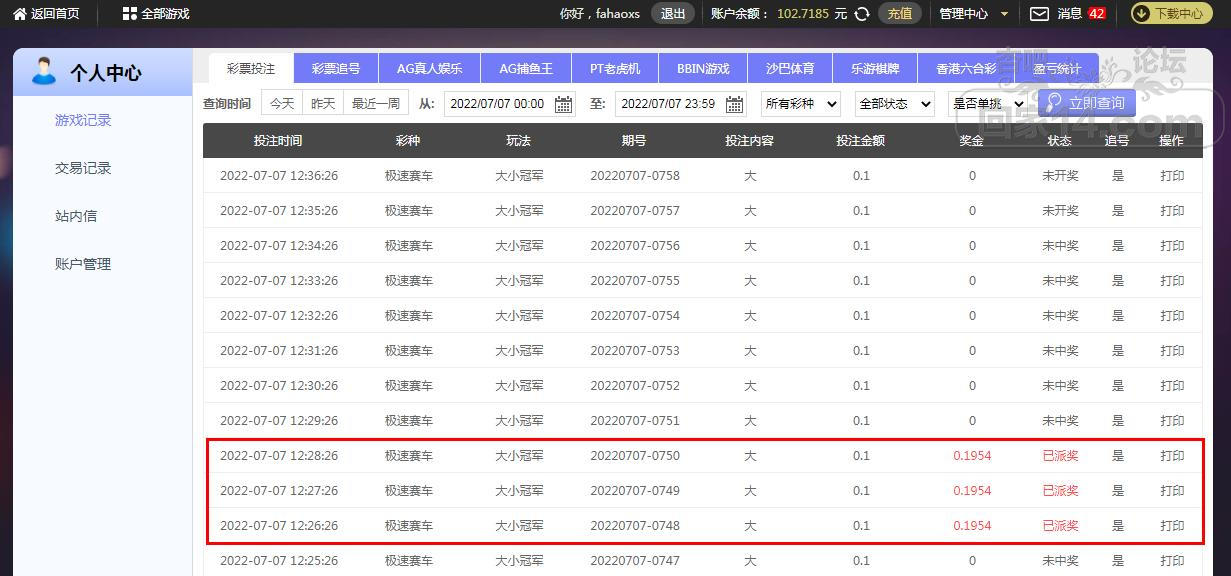Open the 是否单挑 dropdown
The image size is (1231, 576).
(x=988, y=104)
